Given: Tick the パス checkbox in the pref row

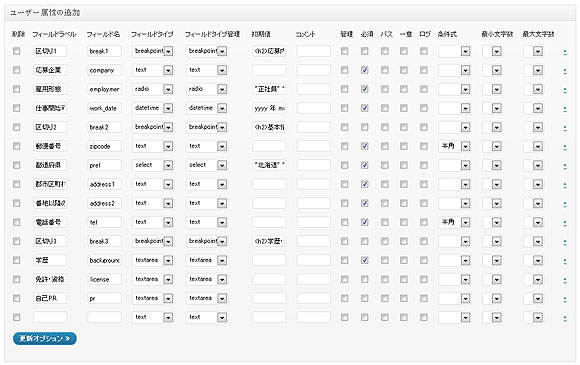Looking at the screenshot, I should point(385,165).
